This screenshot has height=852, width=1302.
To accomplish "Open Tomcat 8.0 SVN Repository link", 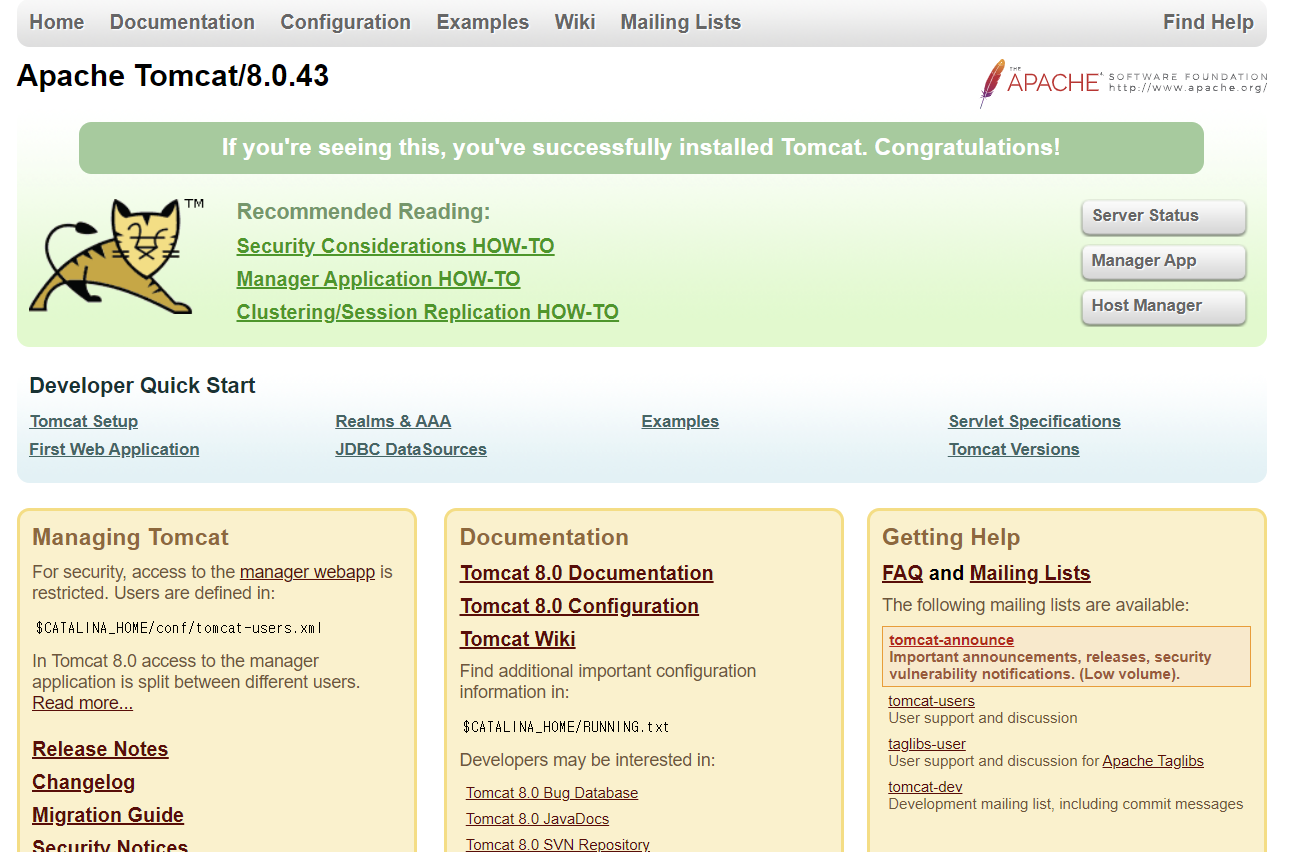I will click(x=558, y=844).
